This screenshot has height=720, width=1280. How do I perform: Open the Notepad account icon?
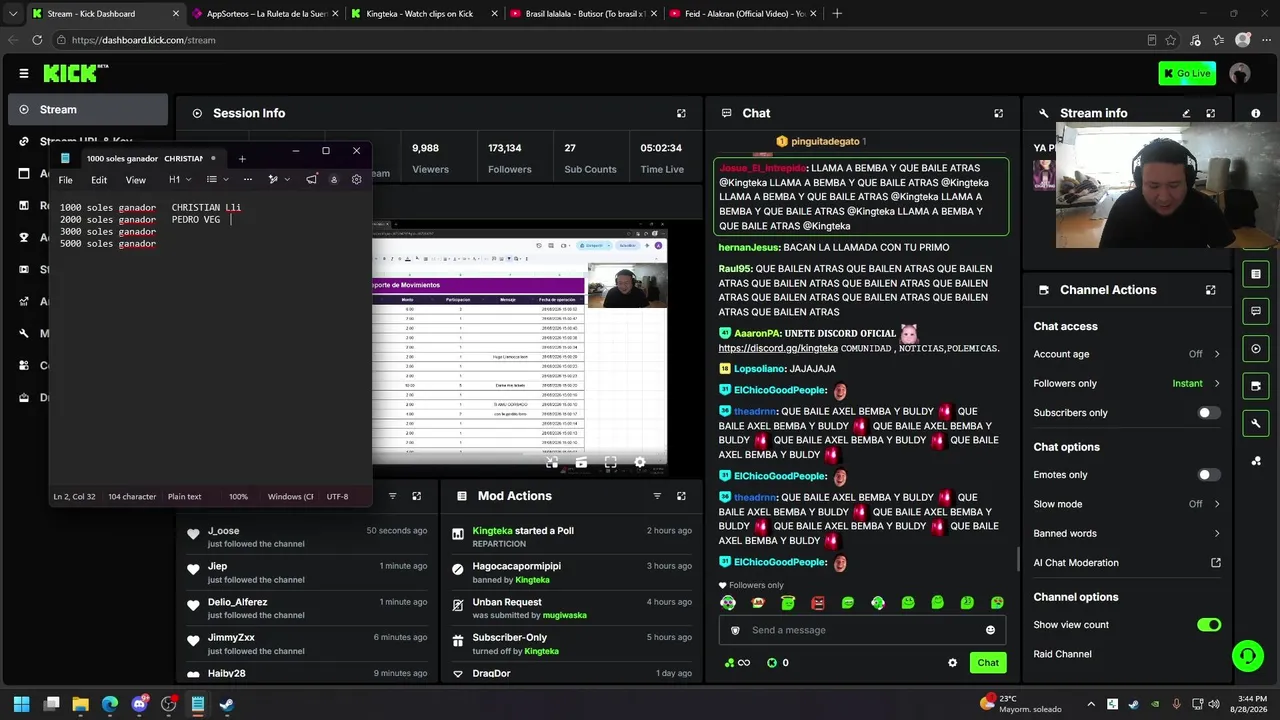tap(334, 180)
